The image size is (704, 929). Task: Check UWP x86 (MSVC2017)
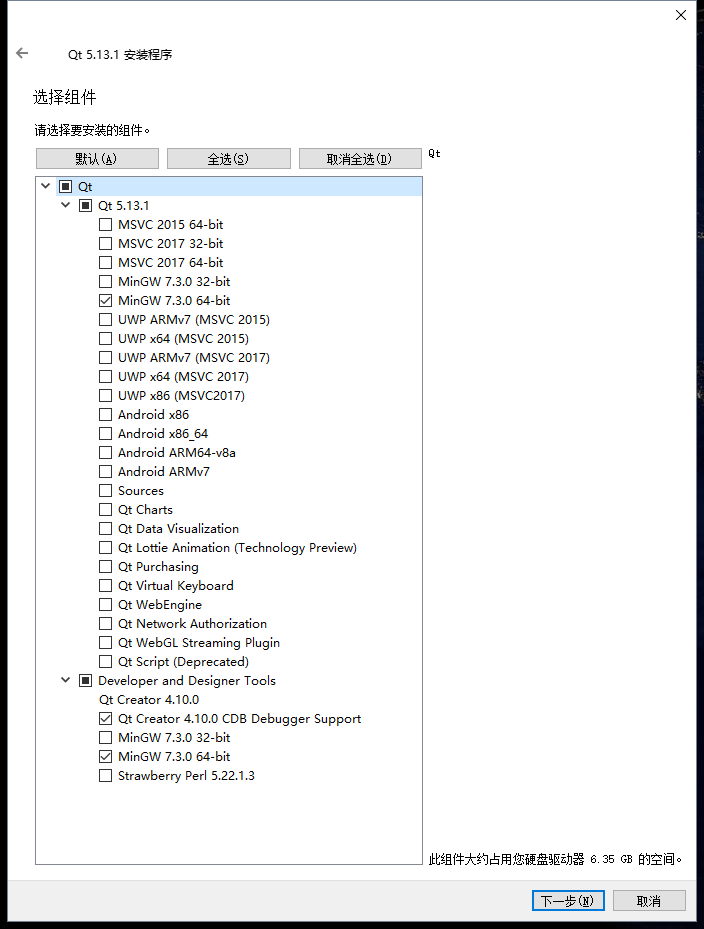point(105,395)
